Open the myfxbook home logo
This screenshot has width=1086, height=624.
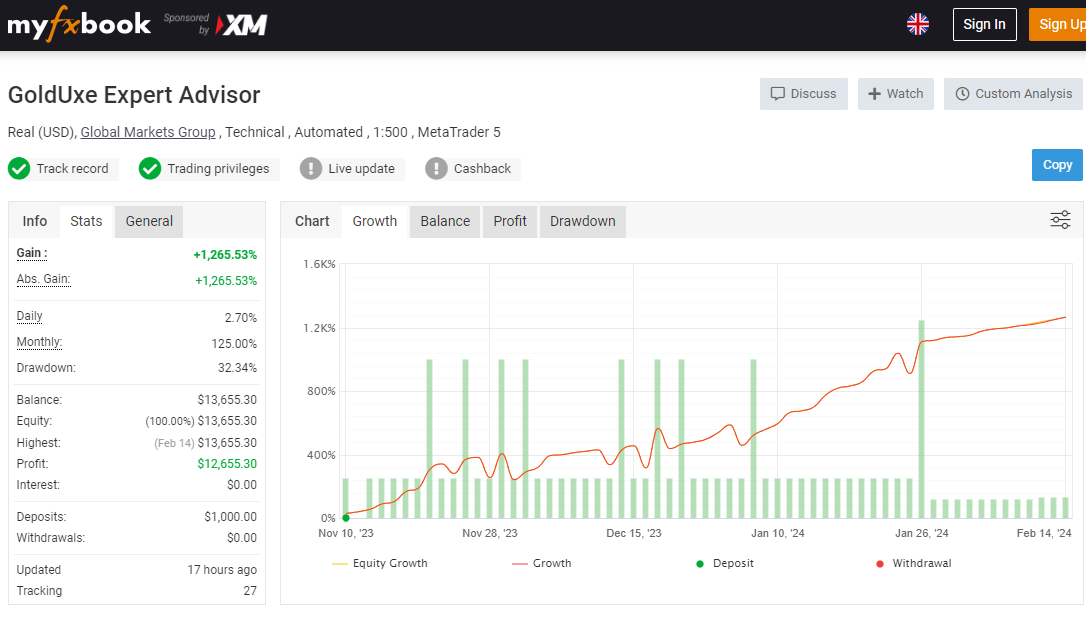pyautogui.click(x=79, y=24)
